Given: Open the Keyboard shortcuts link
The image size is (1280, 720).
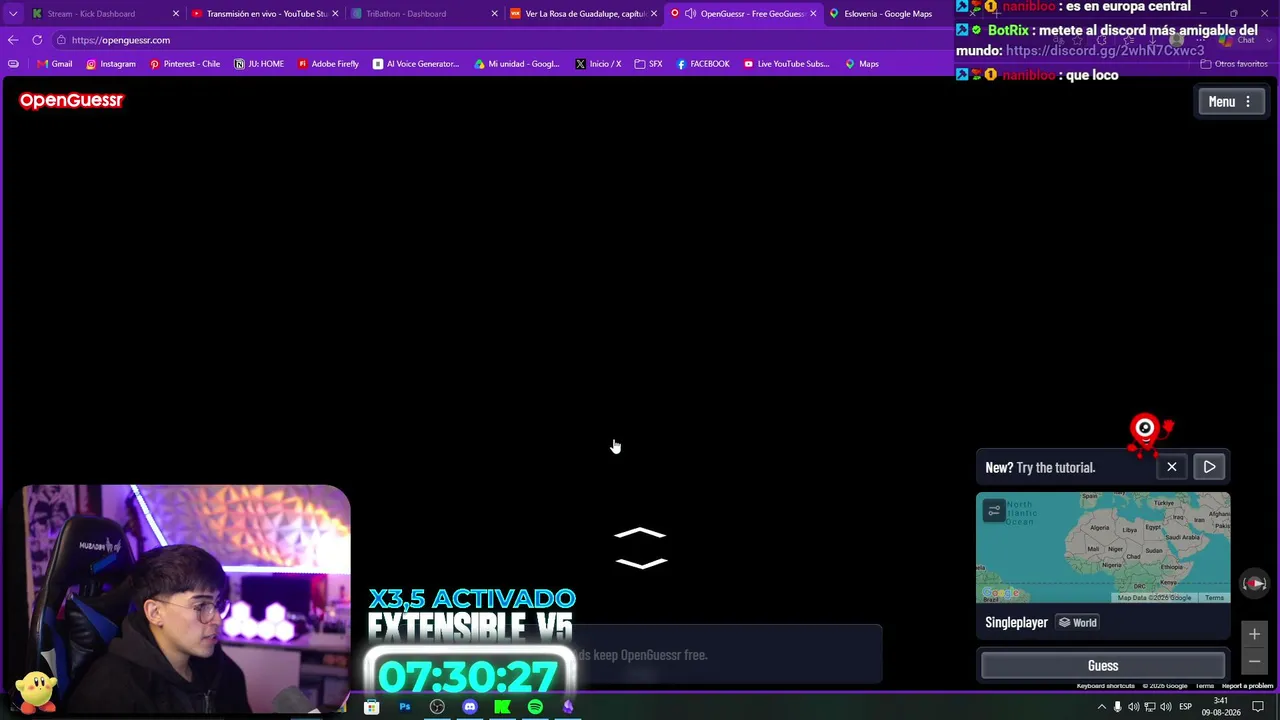Looking at the screenshot, I should point(1105,686).
